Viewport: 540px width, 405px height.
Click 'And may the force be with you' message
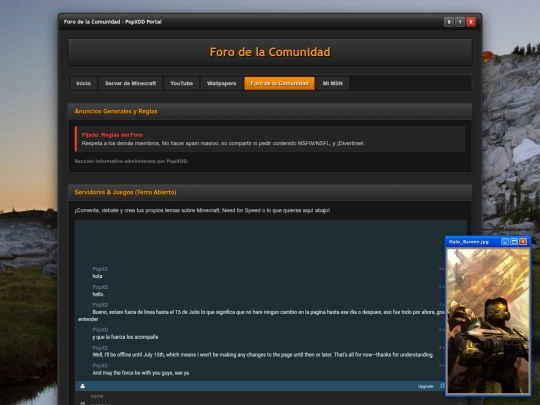(141, 373)
